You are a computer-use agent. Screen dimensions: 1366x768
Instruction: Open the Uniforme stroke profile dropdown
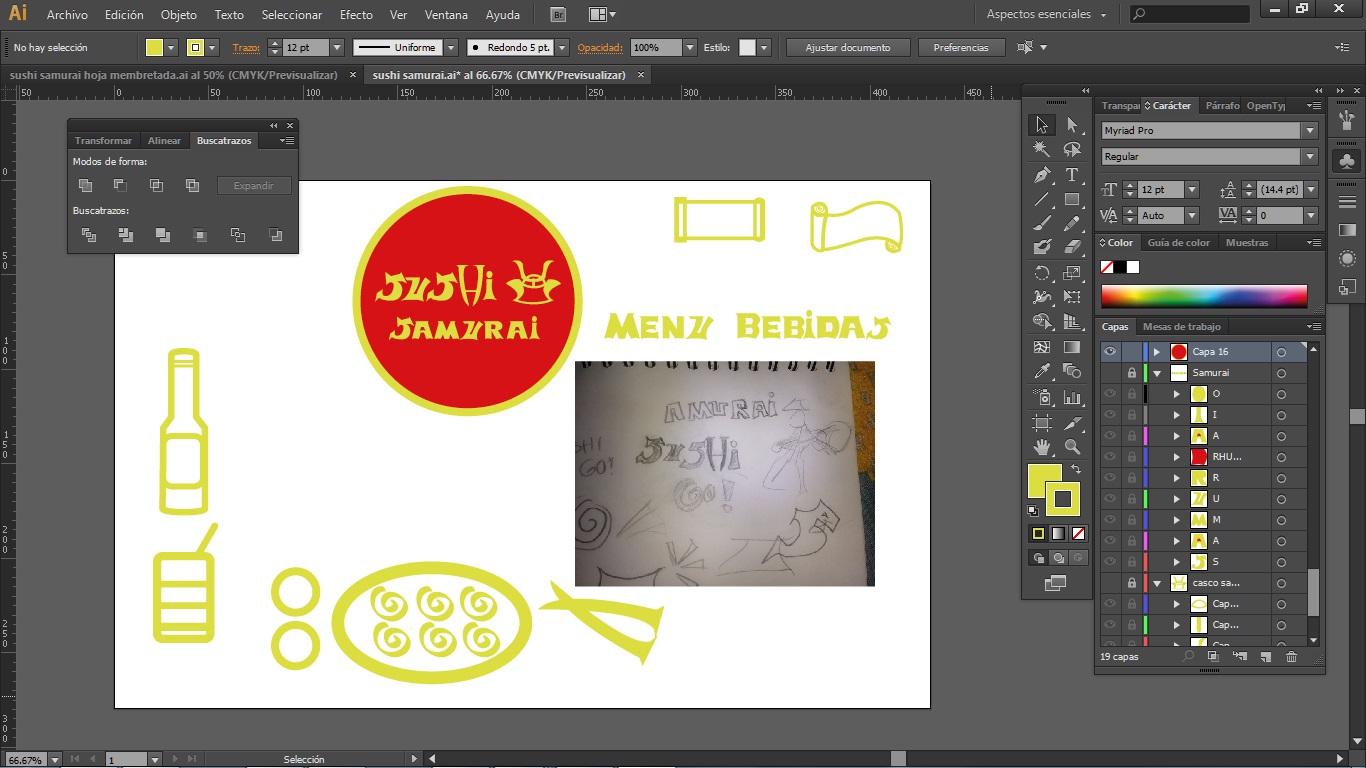click(451, 48)
